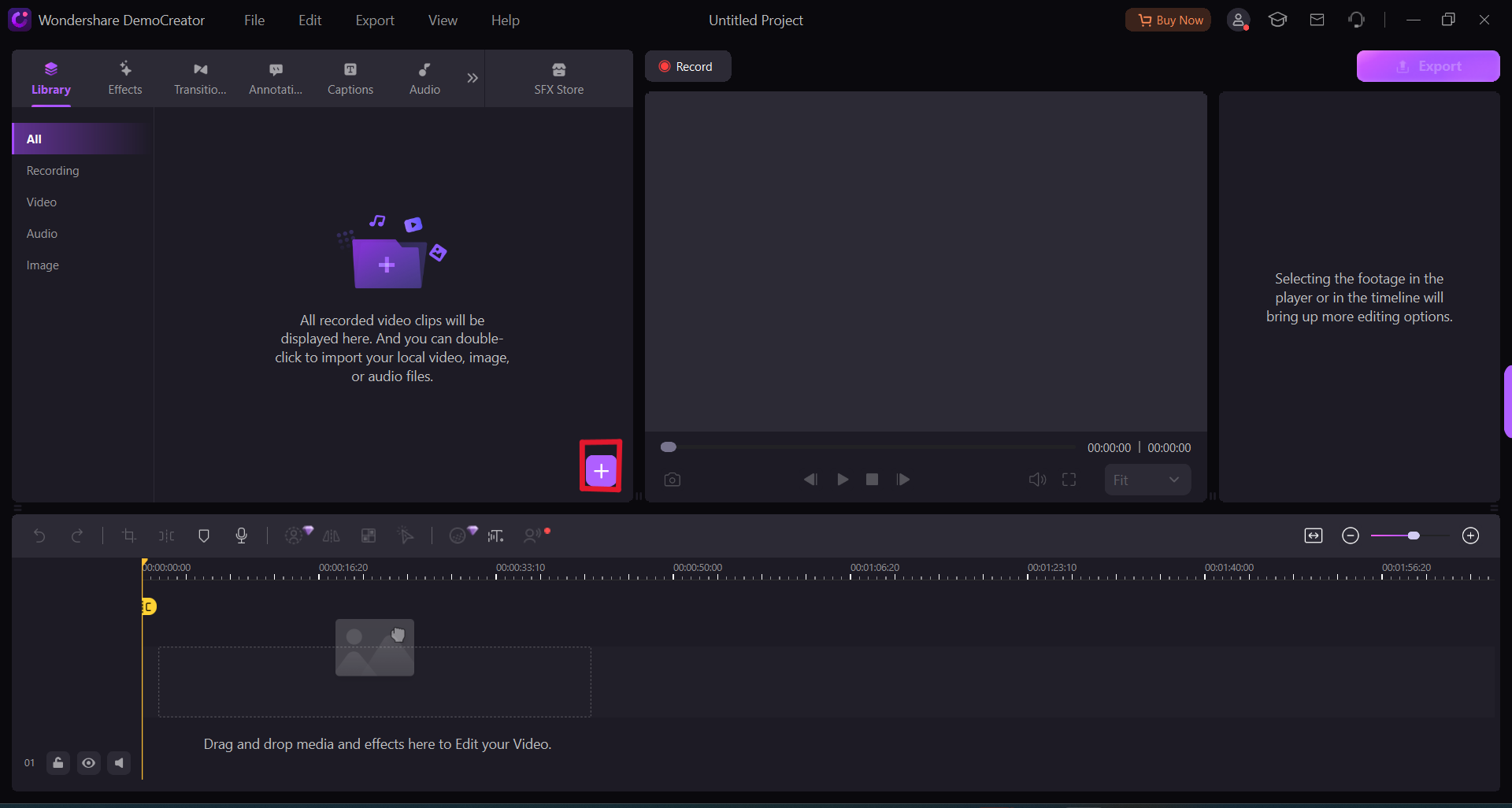Open the Transitions tab
The image size is (1512, 808).
pyautogui.click(x=200, y=79)
